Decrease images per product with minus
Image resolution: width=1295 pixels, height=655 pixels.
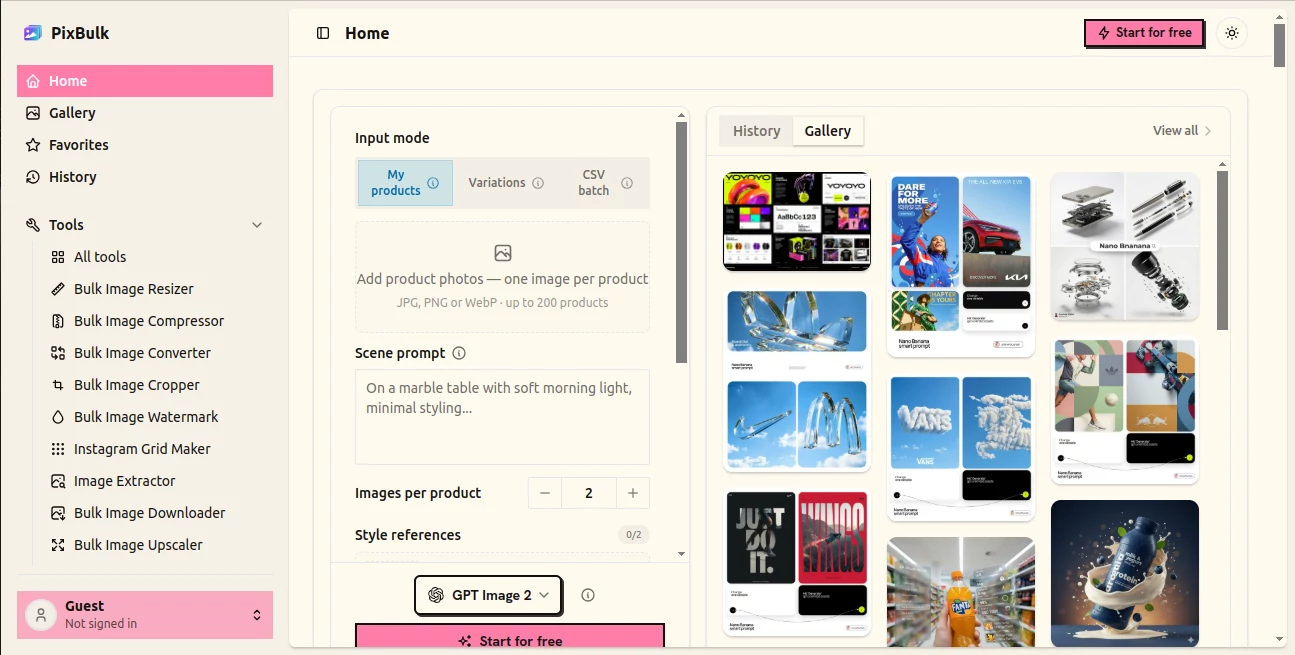545,493
